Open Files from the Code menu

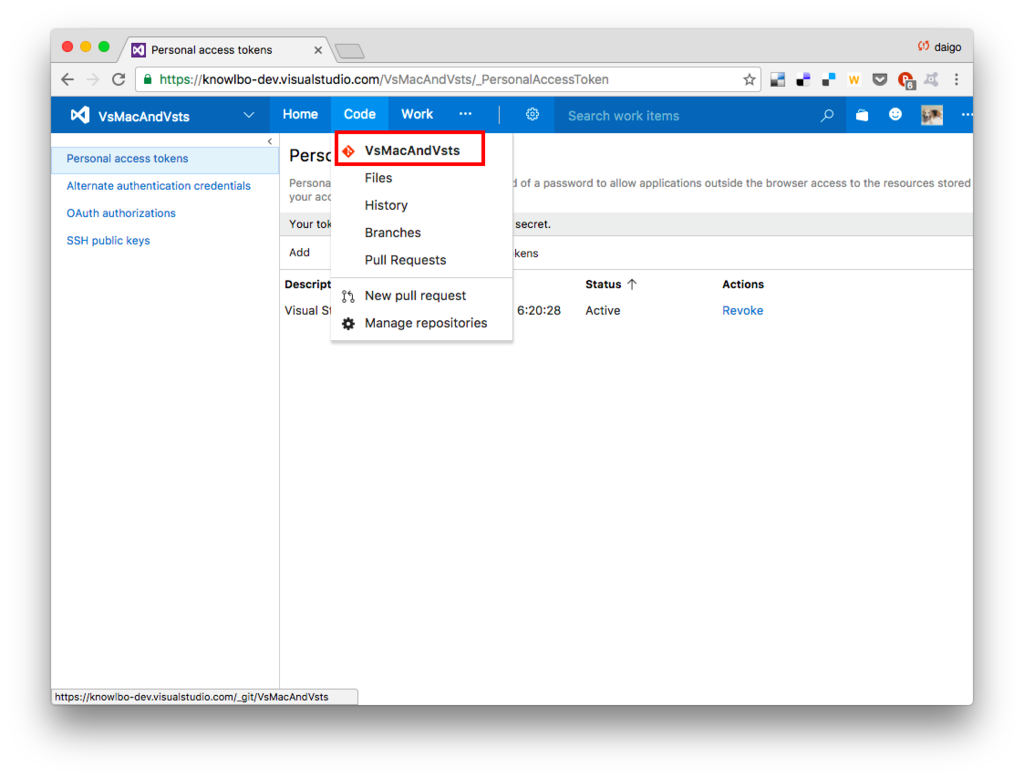click(x=378, y=178)
